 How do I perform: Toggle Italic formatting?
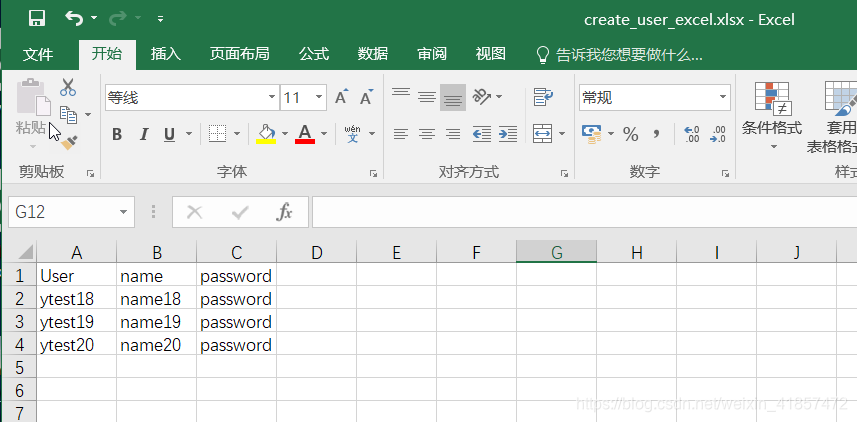coord(144,134)
